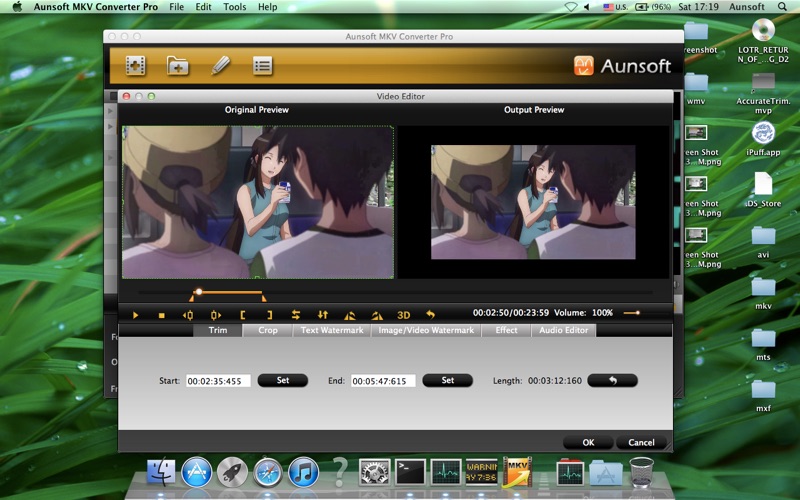Click the right bracket trim end marker icon
Viewport: 800px width, 500px height.
(x=269, y=315)
